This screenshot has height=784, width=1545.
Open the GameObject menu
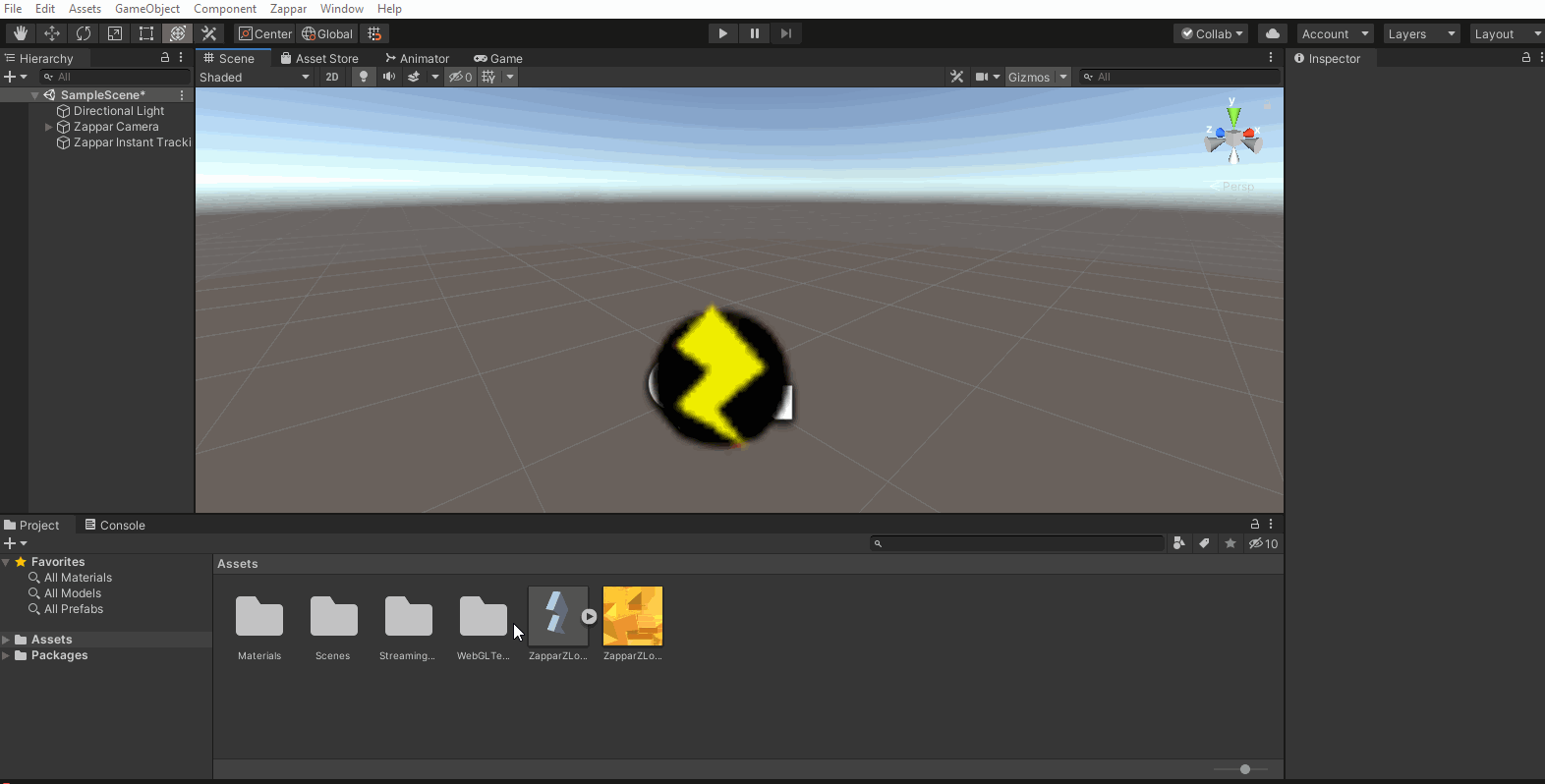tap(147, 9)
